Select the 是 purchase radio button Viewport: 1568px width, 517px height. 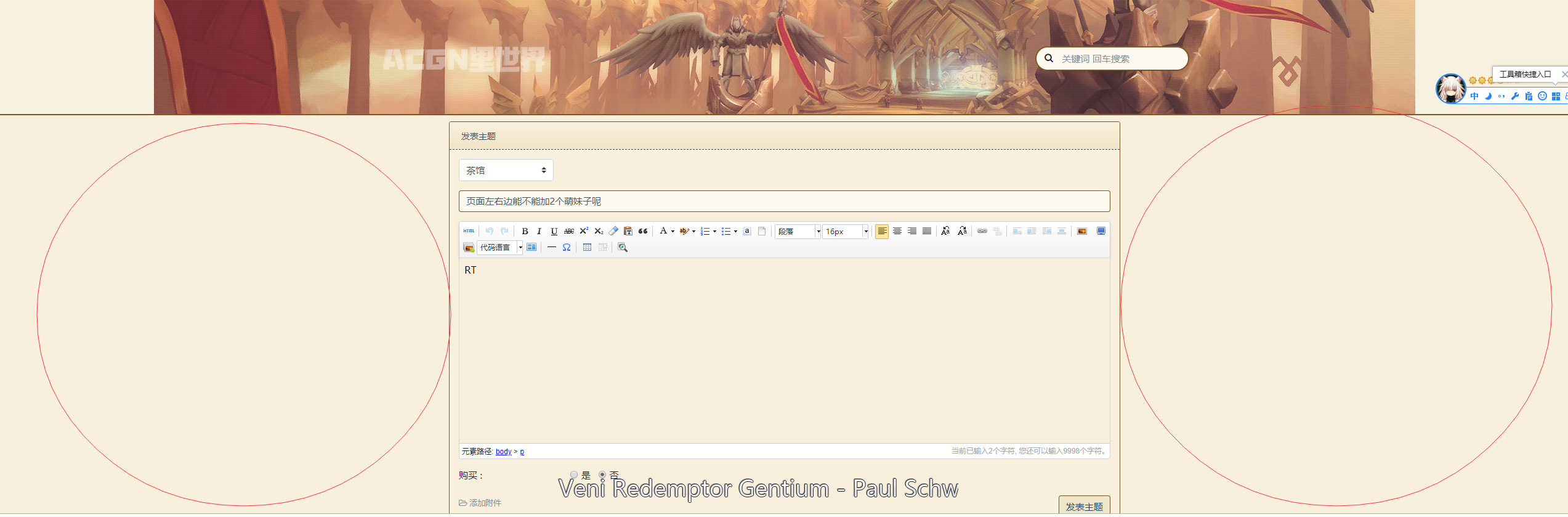[574, 475]
